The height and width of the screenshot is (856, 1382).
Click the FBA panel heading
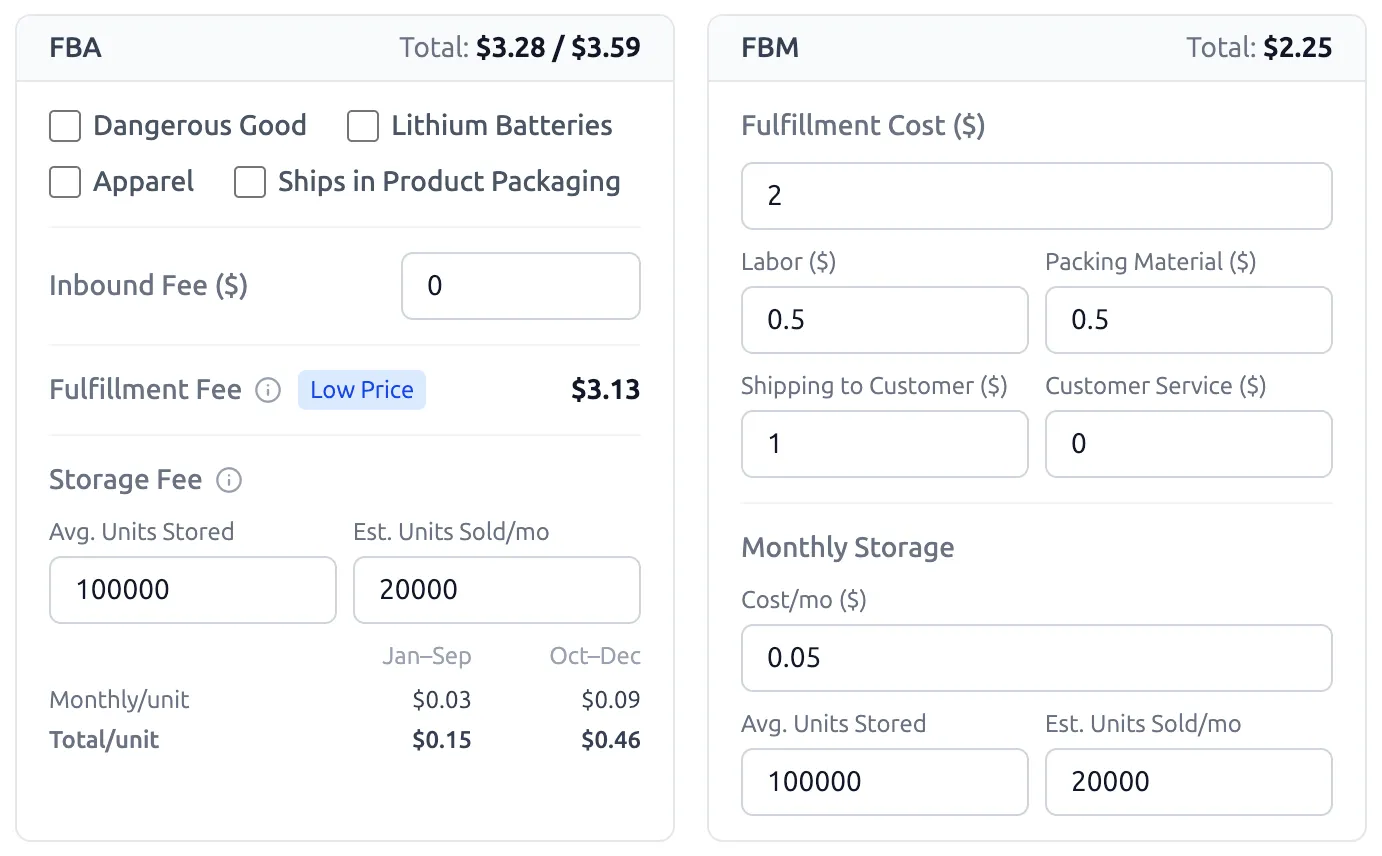(x=75, y=48)
